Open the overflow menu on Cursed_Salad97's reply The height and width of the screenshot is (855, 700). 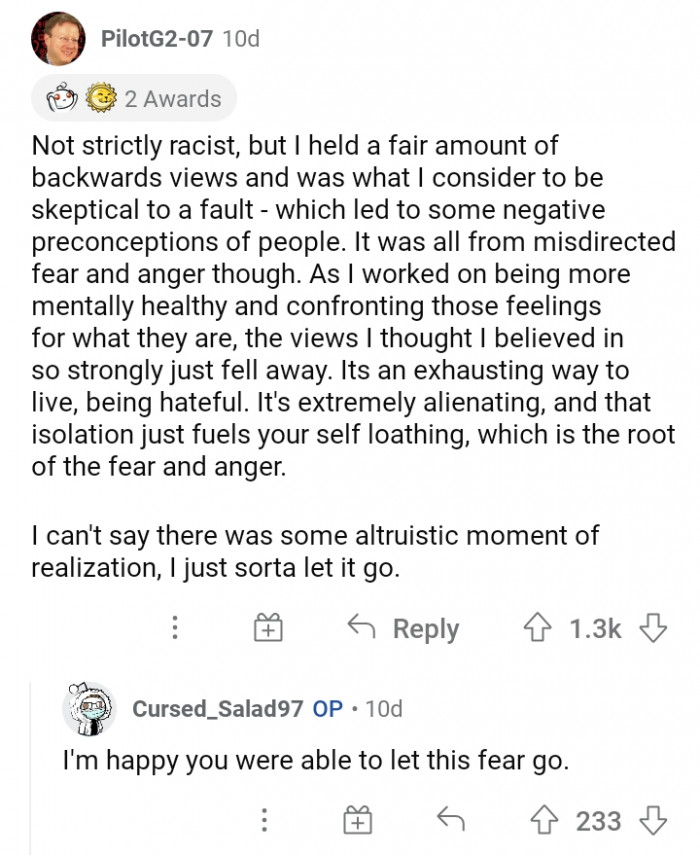265,820
